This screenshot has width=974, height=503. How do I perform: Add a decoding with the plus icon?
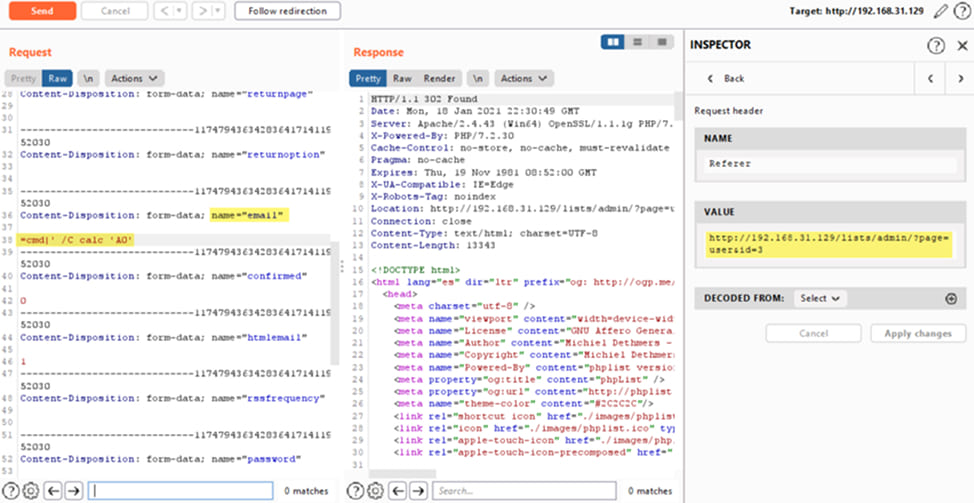pyautogui.click(x=951, y=298)
